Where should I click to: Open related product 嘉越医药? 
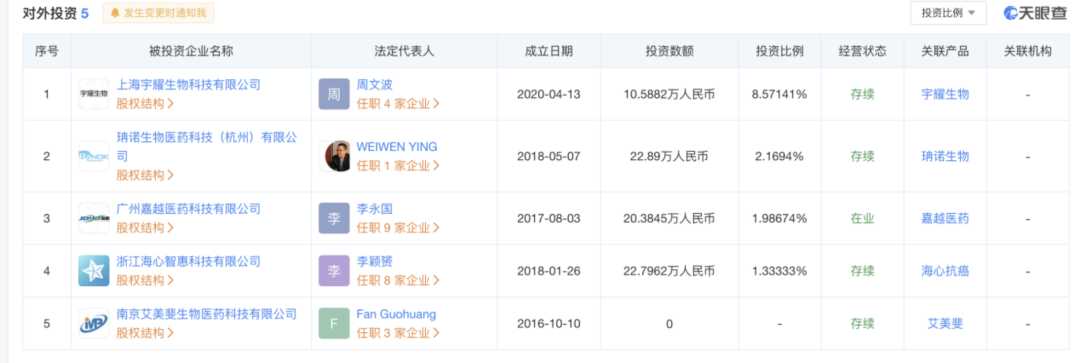coord(945,218)
